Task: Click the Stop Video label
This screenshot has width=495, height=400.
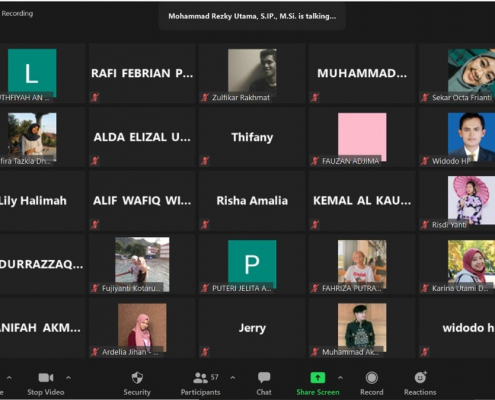Action: [x=46, y=392]
